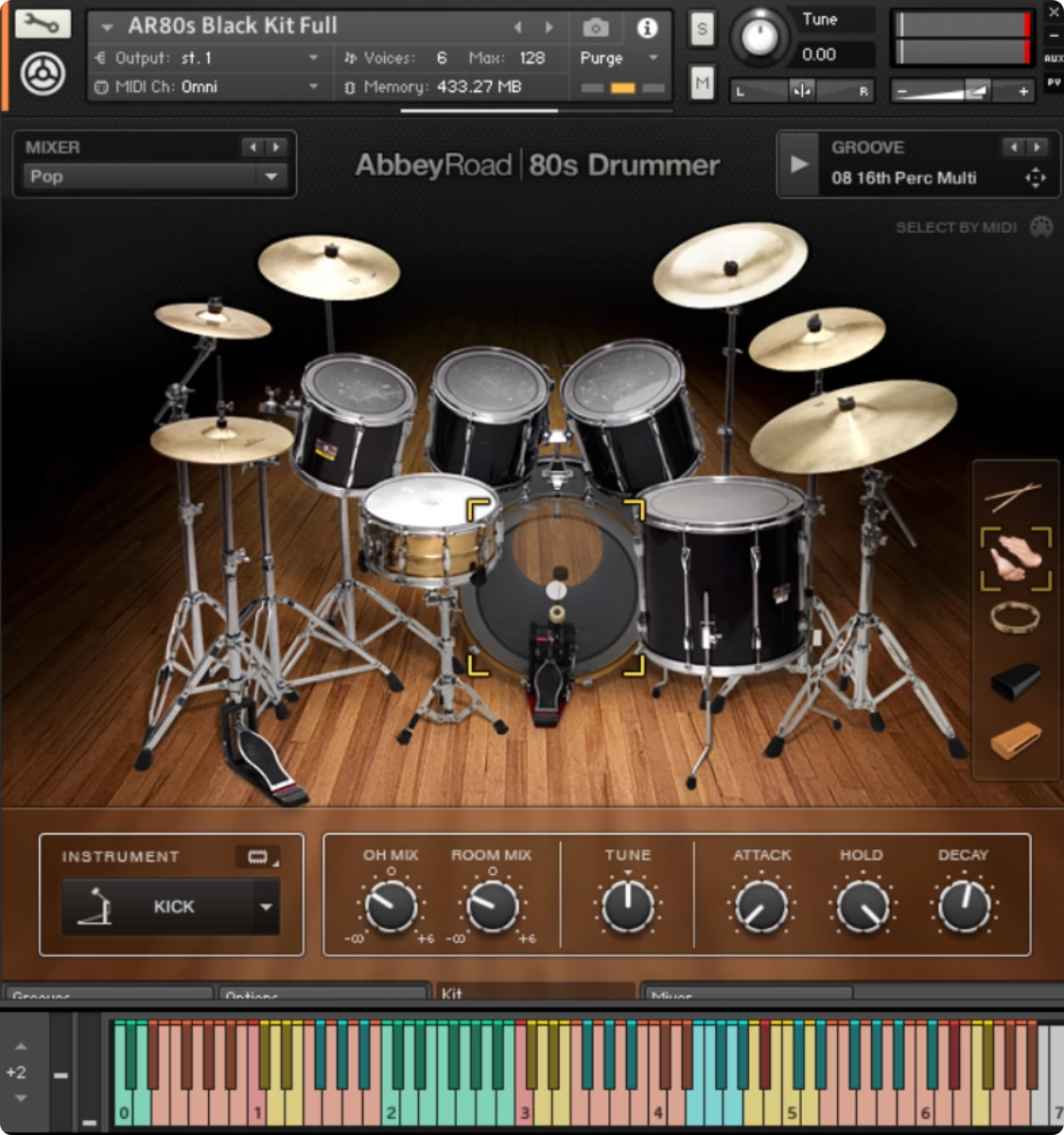This screenshot has height=1135, width=1064.
Task: Open snapshot view via the camera icon
Action: click(596, 27)
